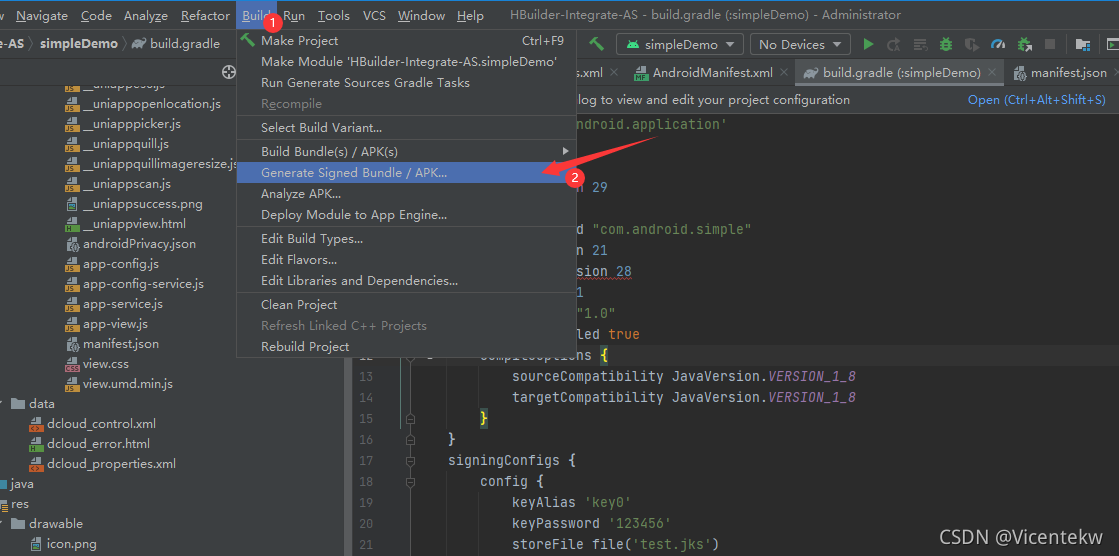Open the VCS menu
Screen dimensions: 1119x556
tap(374, 16)
